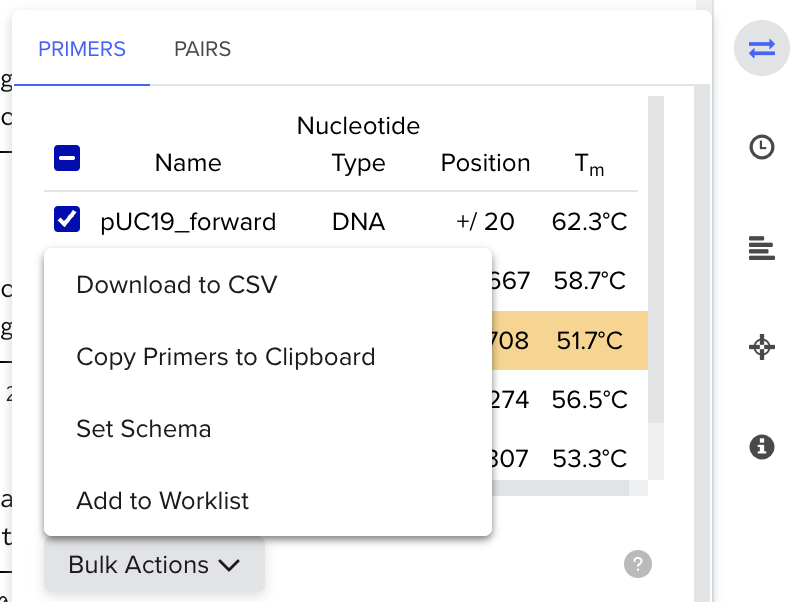Open the version history clock icon

(x=761, y=147)
